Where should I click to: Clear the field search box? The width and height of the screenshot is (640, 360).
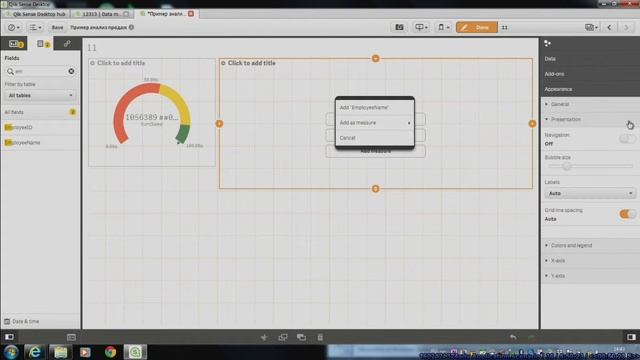tap(71, 71)
